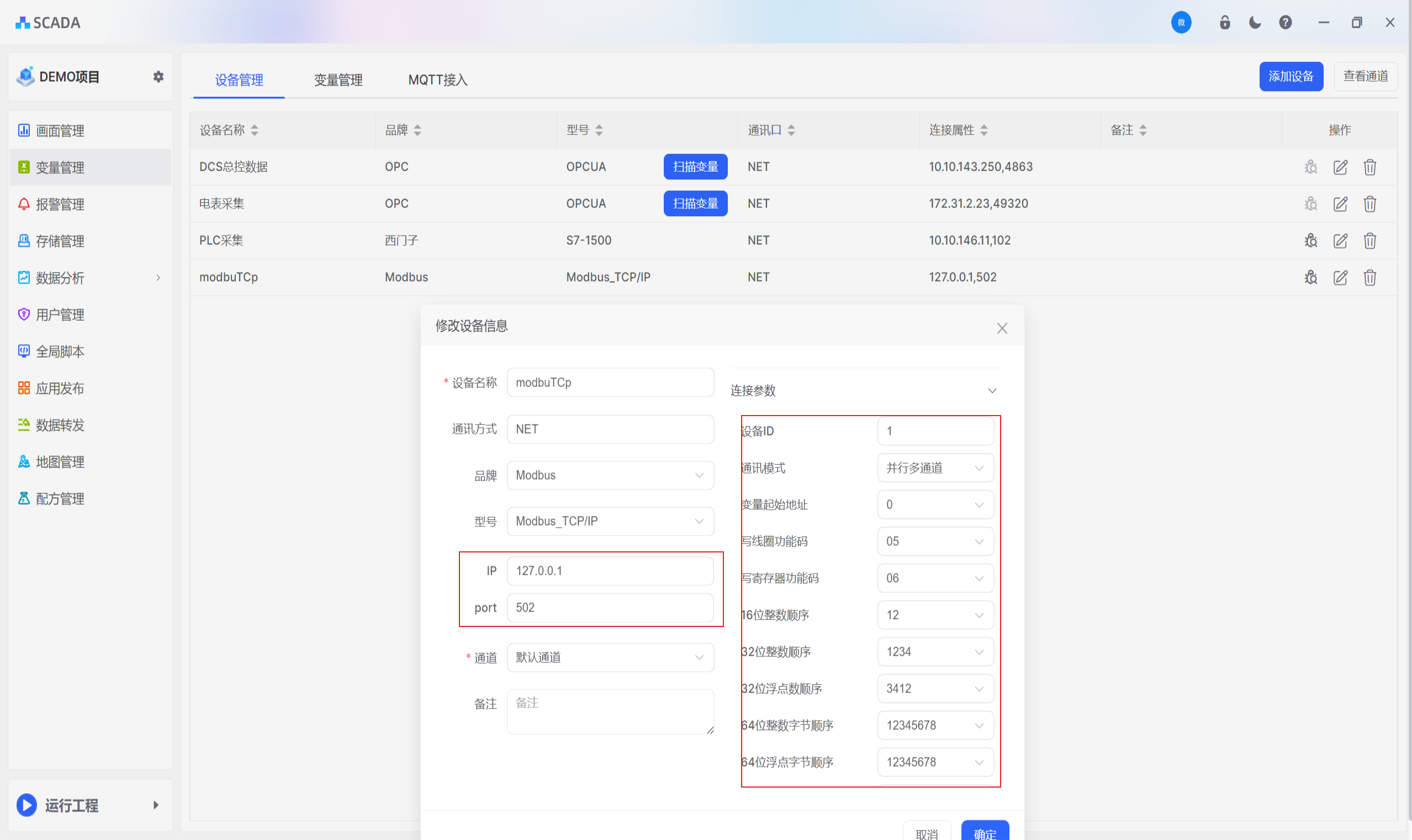Open the 通讯模式 dropdown

pos(935,468)
